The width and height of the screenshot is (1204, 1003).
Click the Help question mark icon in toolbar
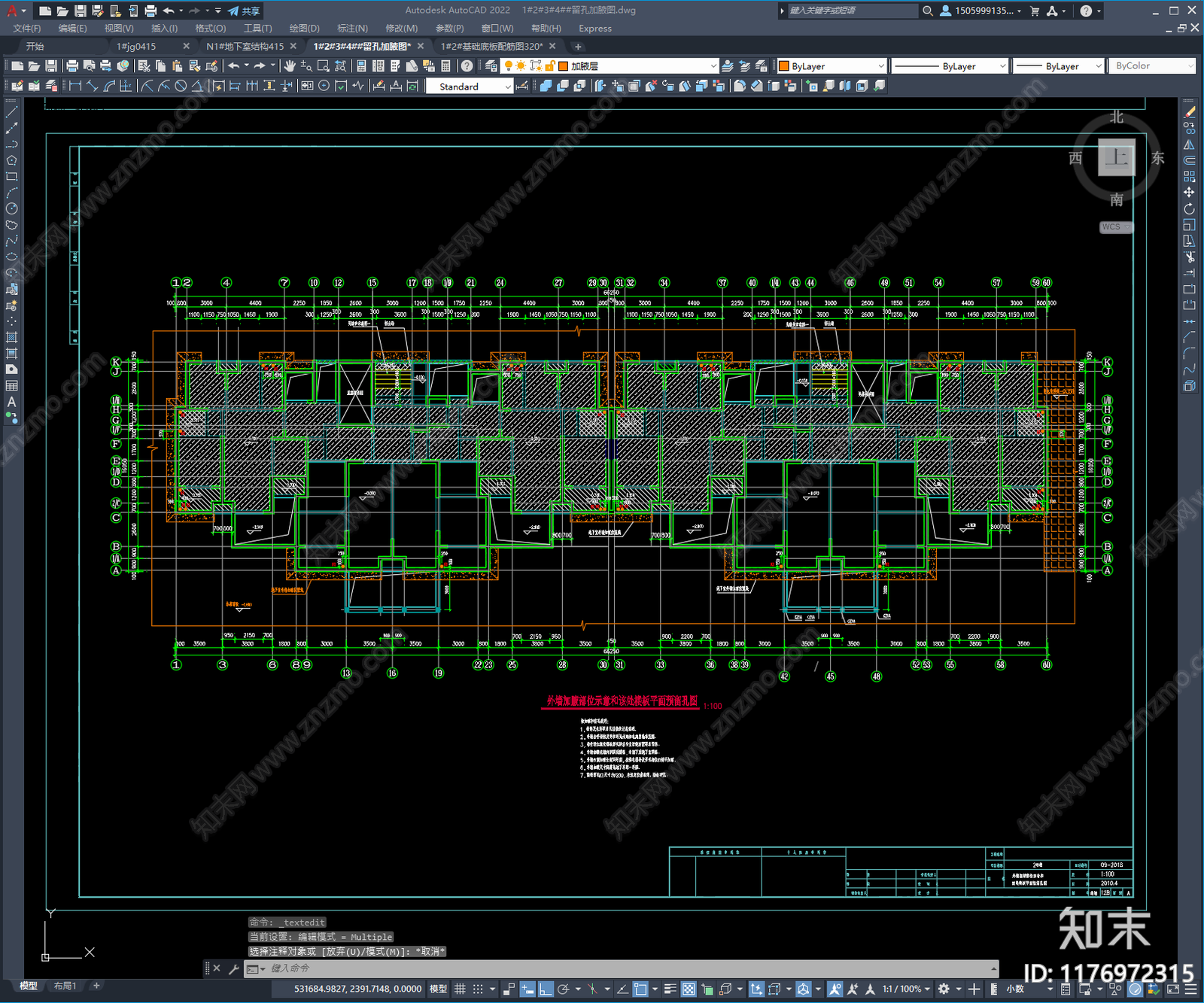click(467, 66)
